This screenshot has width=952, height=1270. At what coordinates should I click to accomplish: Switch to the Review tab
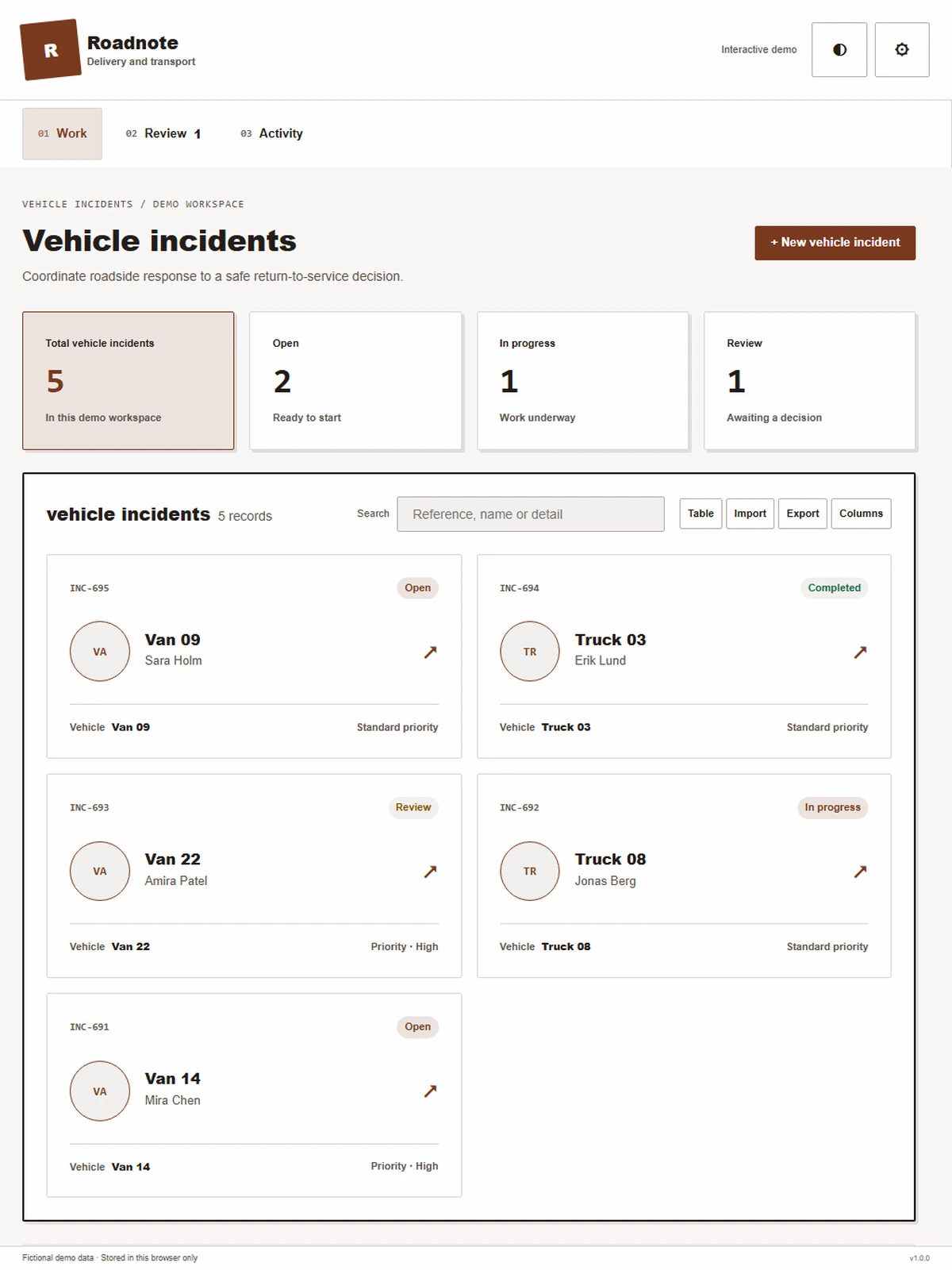pyautogui.click(x=163, y=133)
